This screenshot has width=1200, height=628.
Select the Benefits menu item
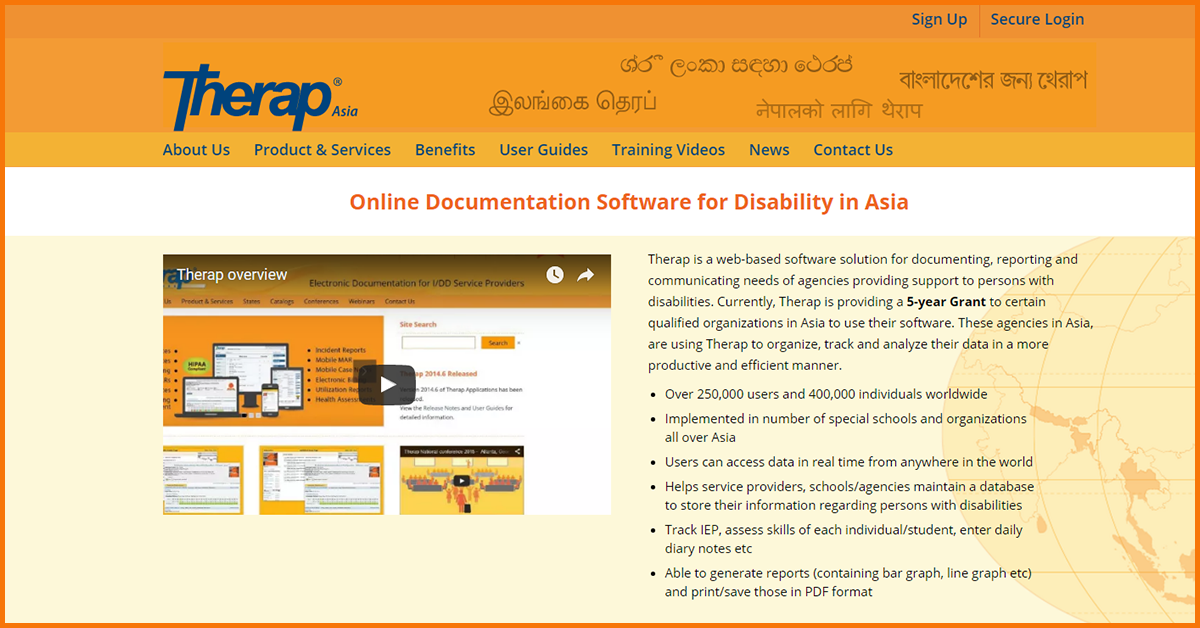[x=445, y=149]
